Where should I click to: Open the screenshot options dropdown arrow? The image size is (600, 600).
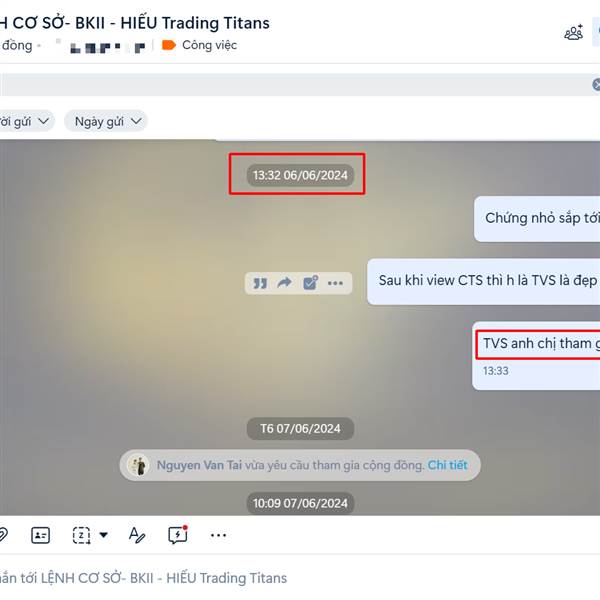(x=104, y=535)
